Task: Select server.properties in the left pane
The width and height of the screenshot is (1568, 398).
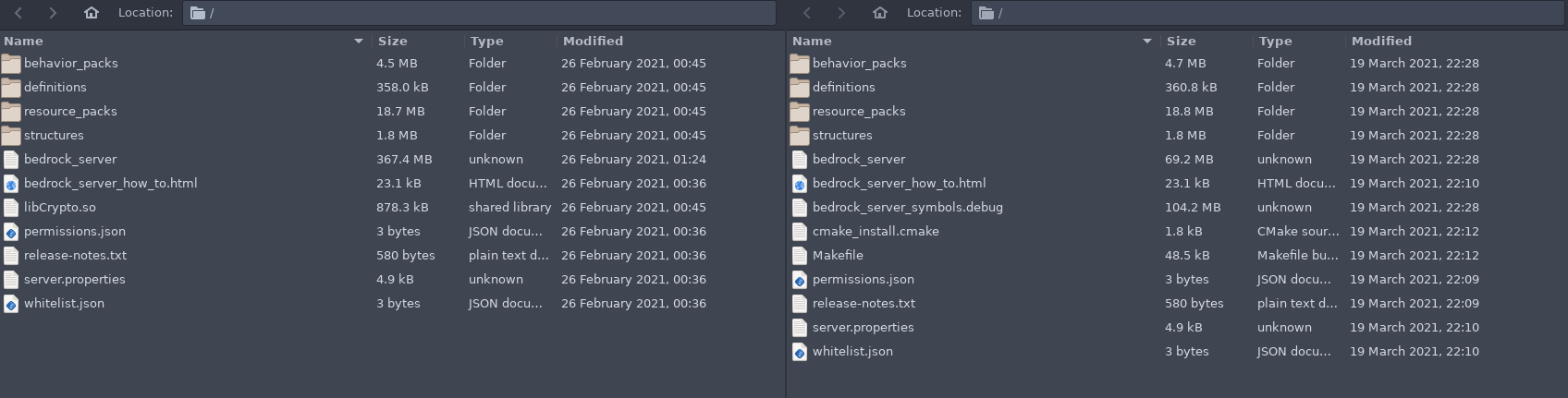Action: [74, 280]
